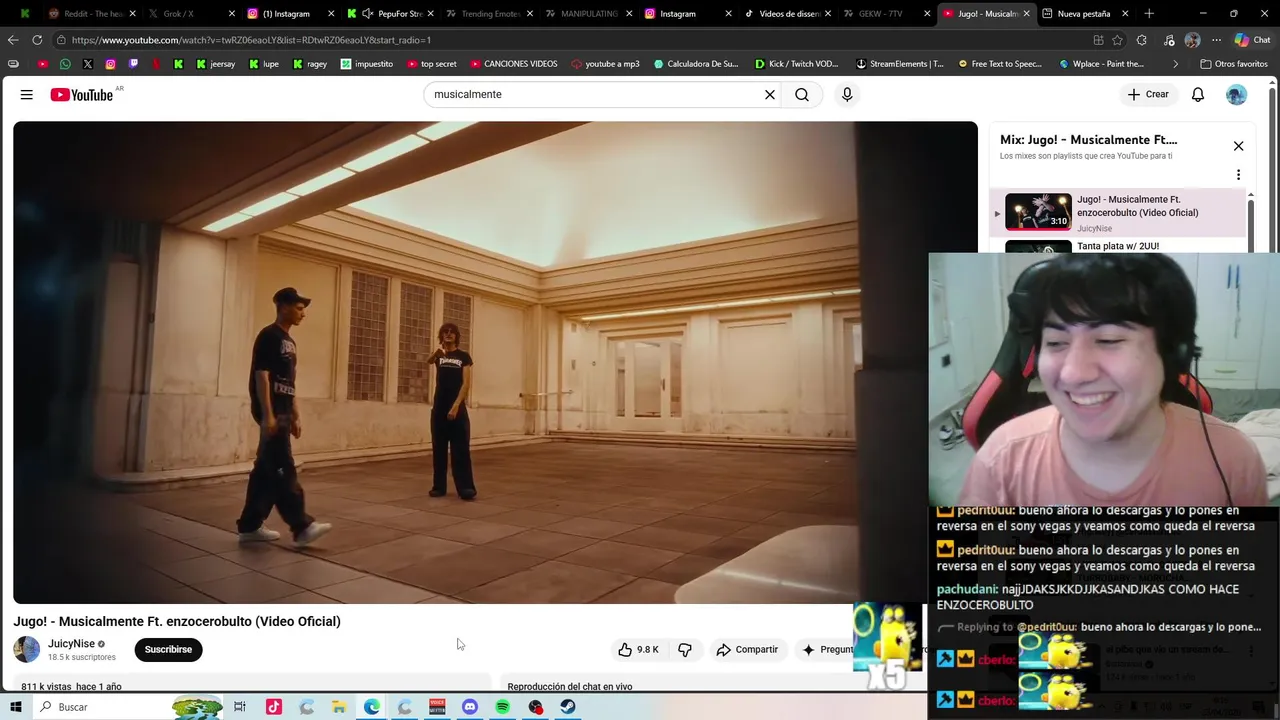
Task: Click the video player area
Action: click(x=495, y=362)
